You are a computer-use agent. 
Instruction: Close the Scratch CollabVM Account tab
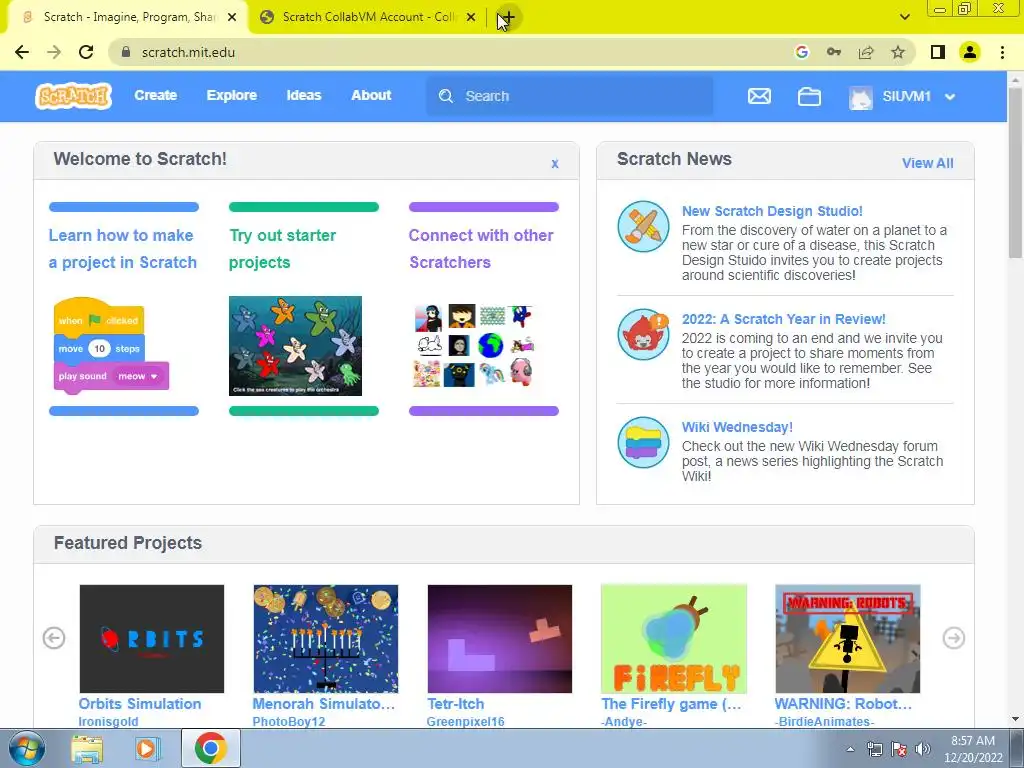coord(471,18)
